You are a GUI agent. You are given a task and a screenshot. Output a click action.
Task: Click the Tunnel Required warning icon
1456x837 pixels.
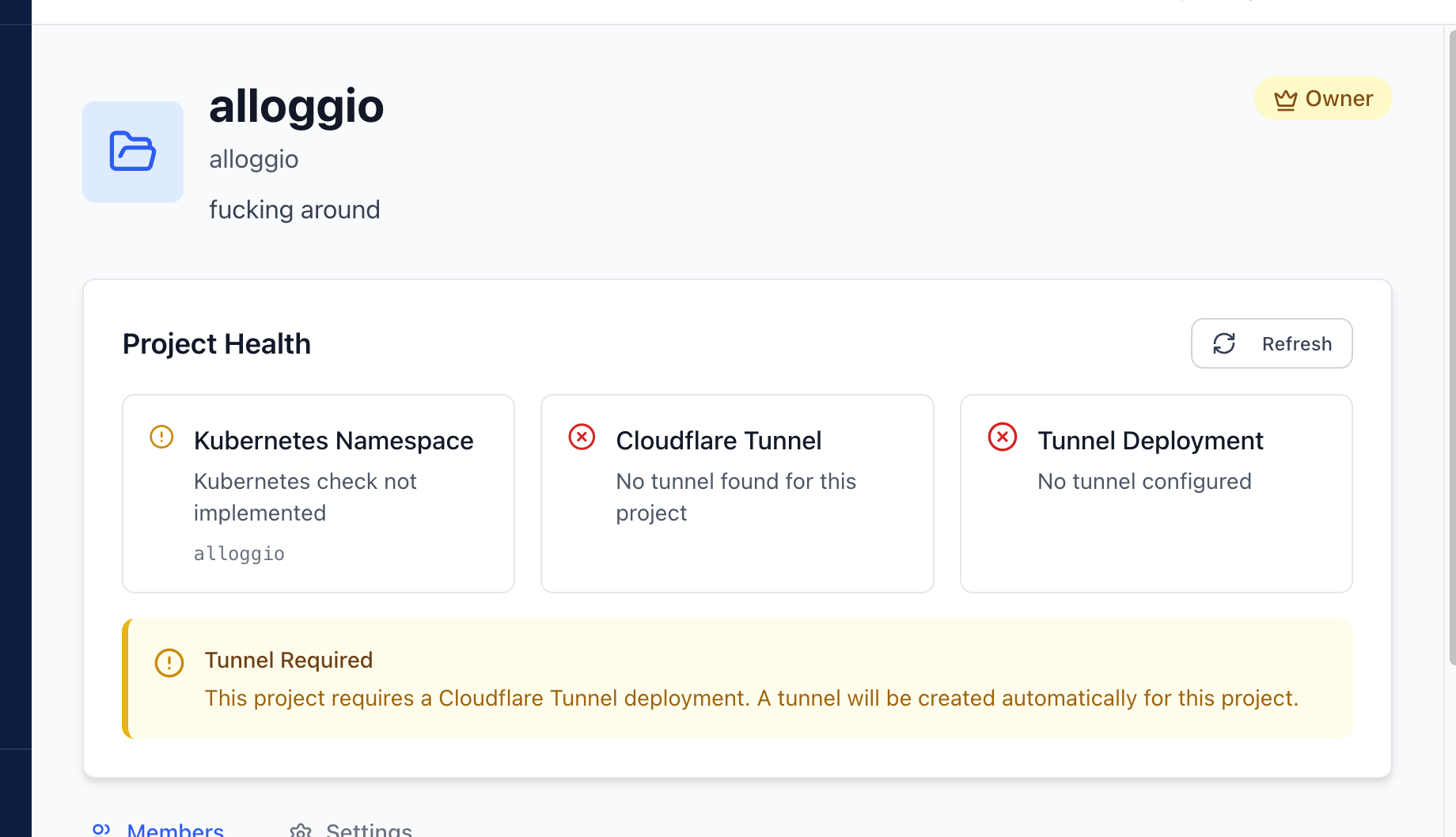[169, 663]
